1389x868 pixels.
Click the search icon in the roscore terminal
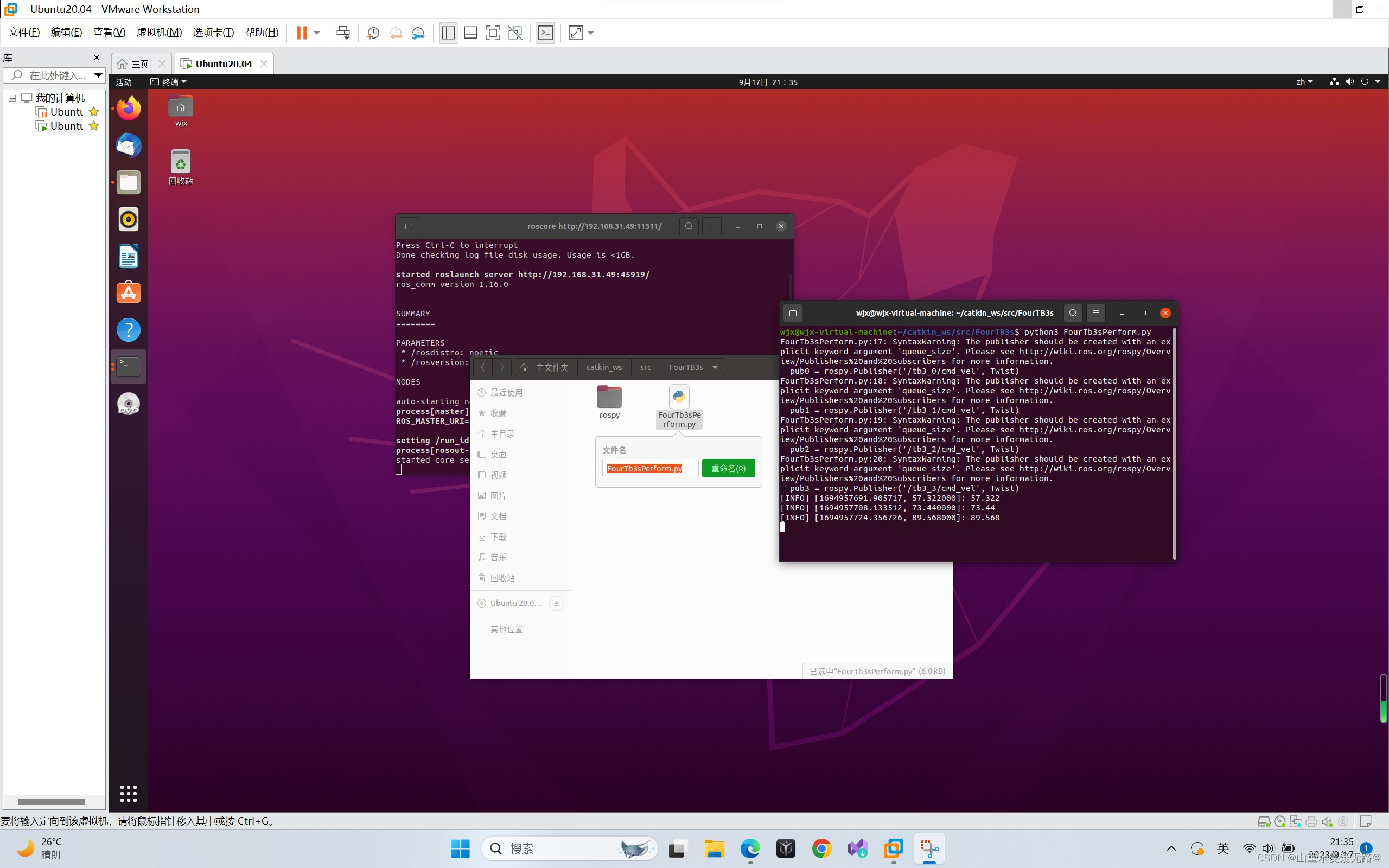click(689, 226)
